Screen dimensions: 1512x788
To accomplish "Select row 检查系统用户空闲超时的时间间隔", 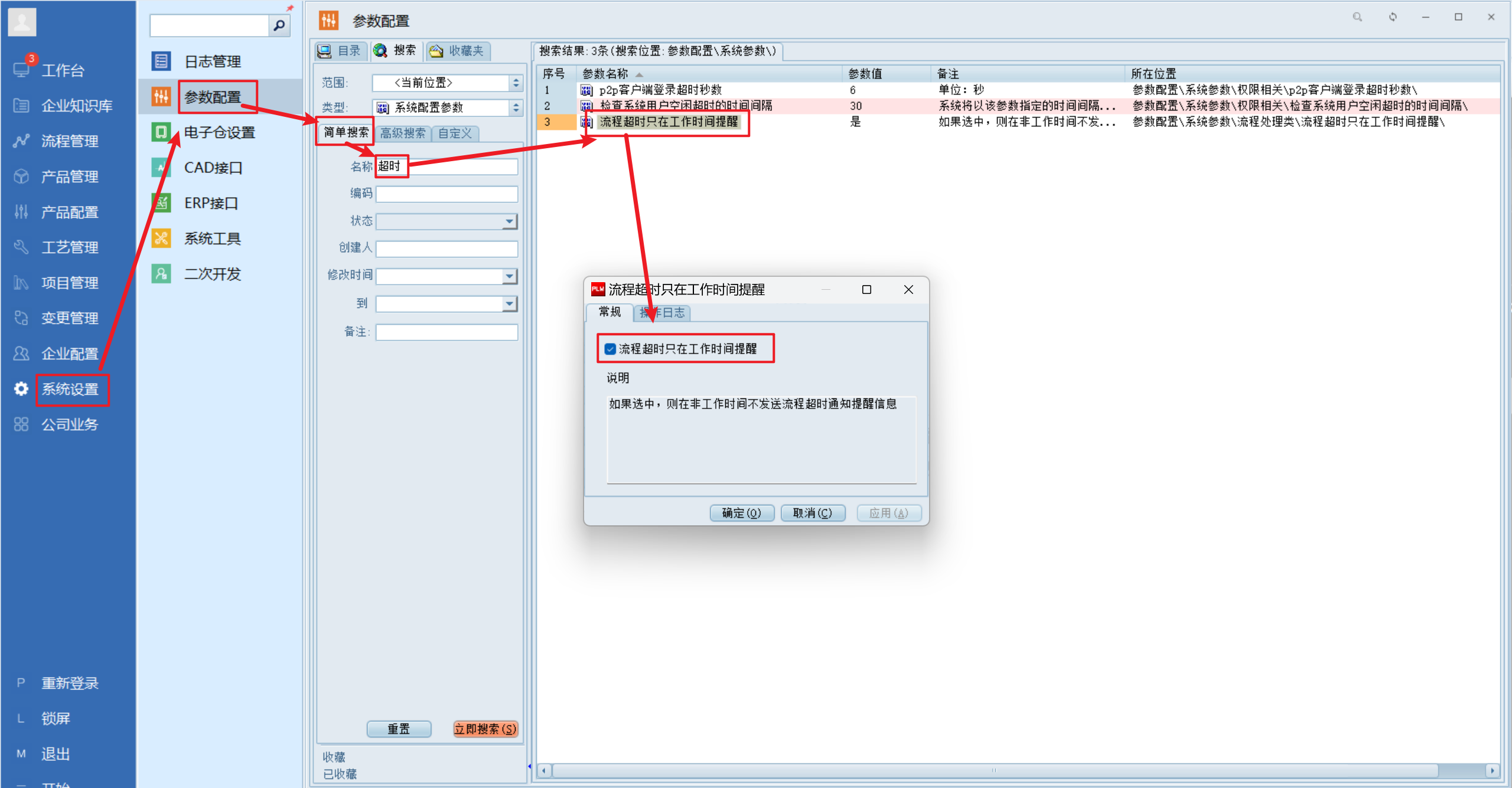I will (1019, 106).
